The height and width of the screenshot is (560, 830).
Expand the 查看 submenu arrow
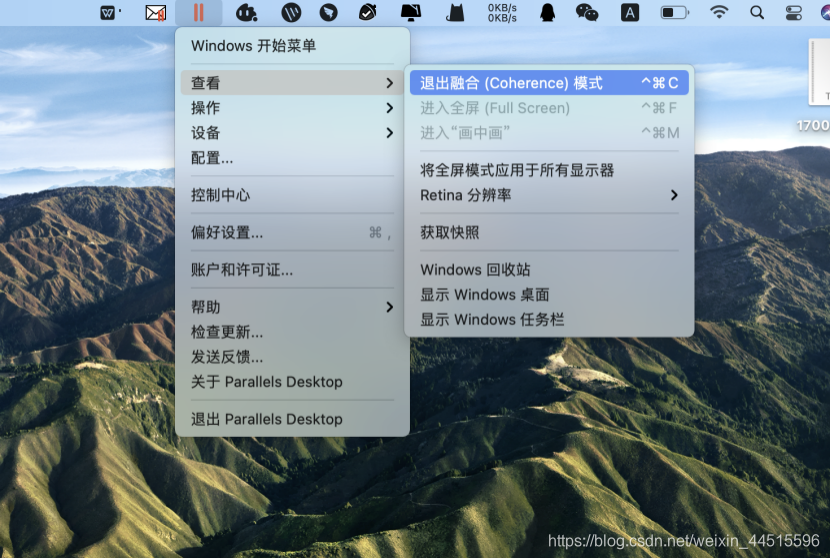[390, 83]
